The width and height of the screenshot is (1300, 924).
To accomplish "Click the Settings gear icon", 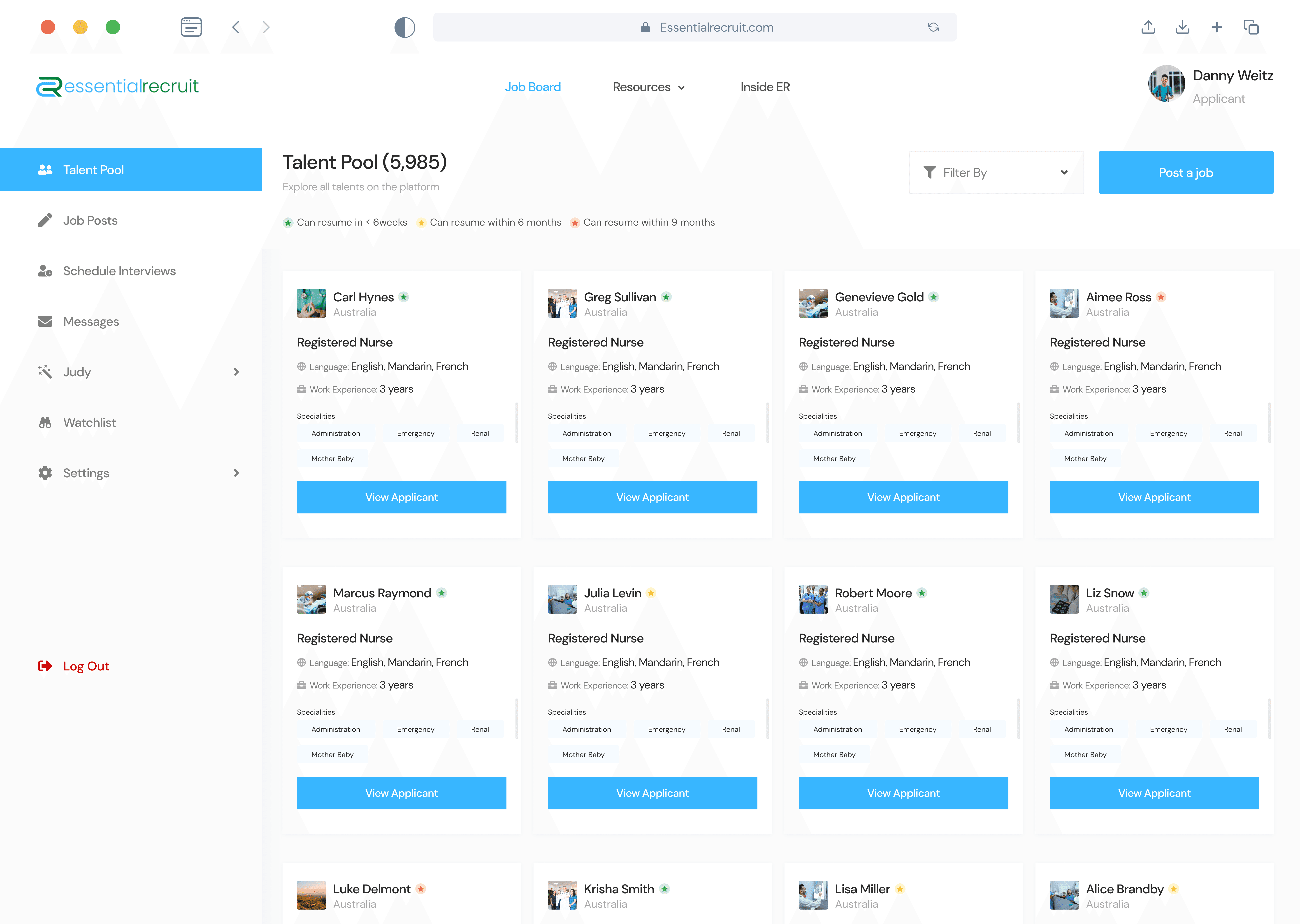I will pyautogui.click(x=45, y=473).
